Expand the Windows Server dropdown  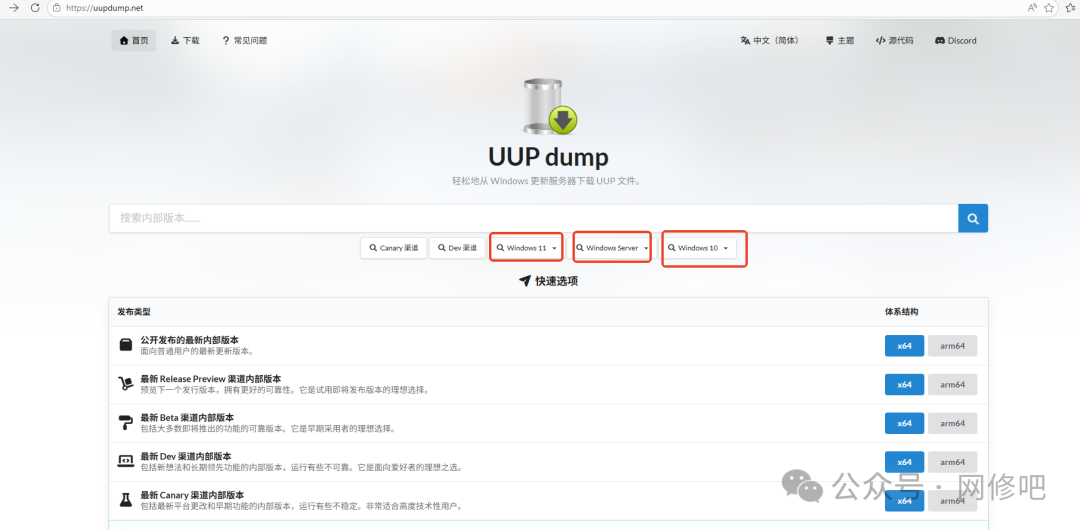click(x=612, y=248)
